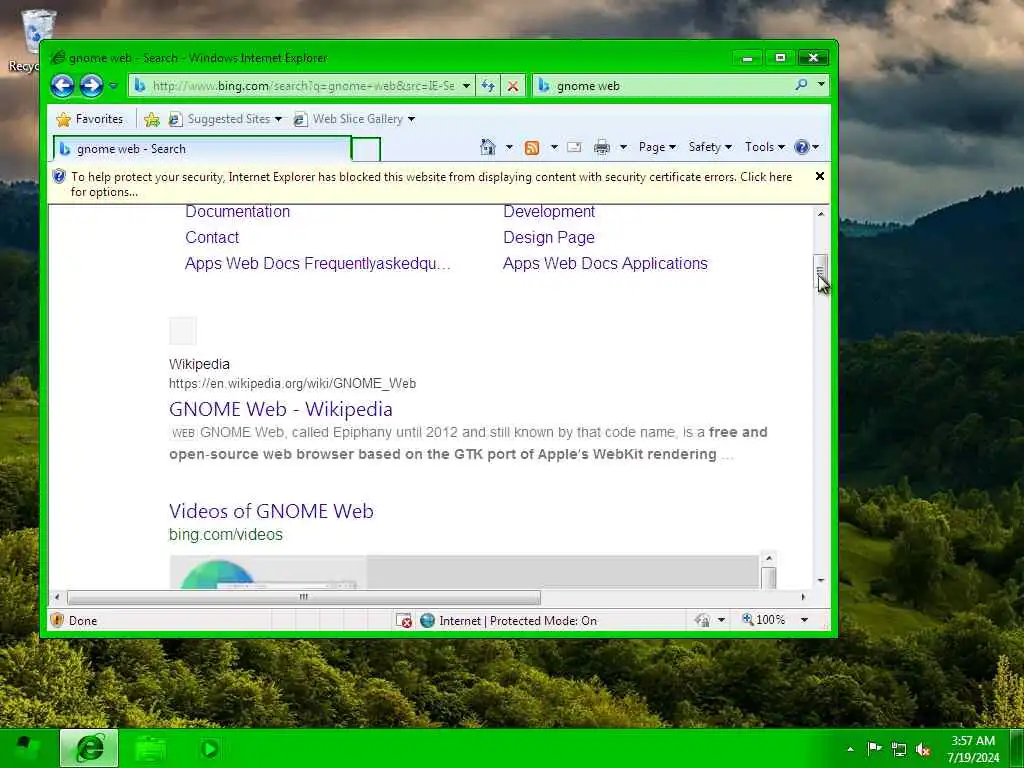
Task: Open the Safety menu
Action: click(710, 147)
